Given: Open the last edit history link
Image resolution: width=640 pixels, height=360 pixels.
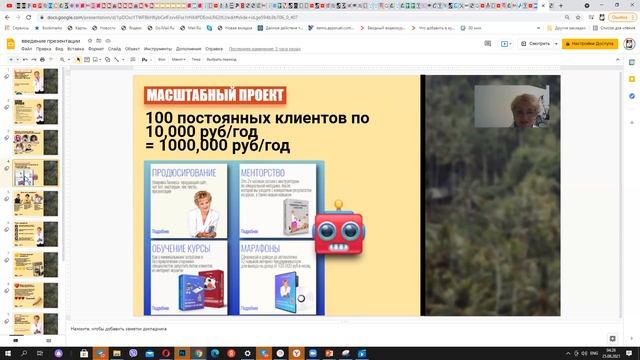Looking at the screenshot, I should 264,49.
